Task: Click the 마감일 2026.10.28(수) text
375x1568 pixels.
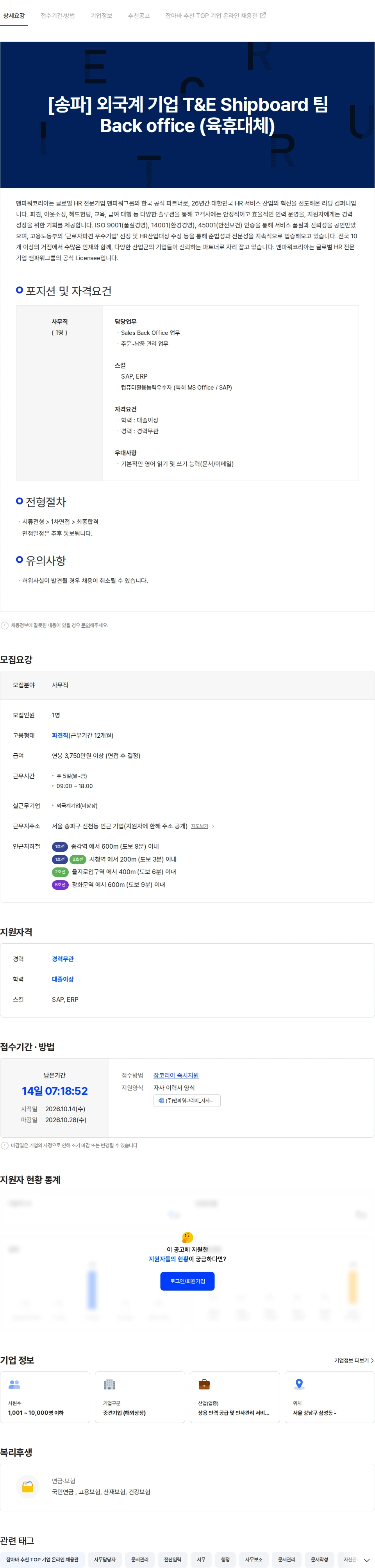Action: click(x=54, y=1119)
